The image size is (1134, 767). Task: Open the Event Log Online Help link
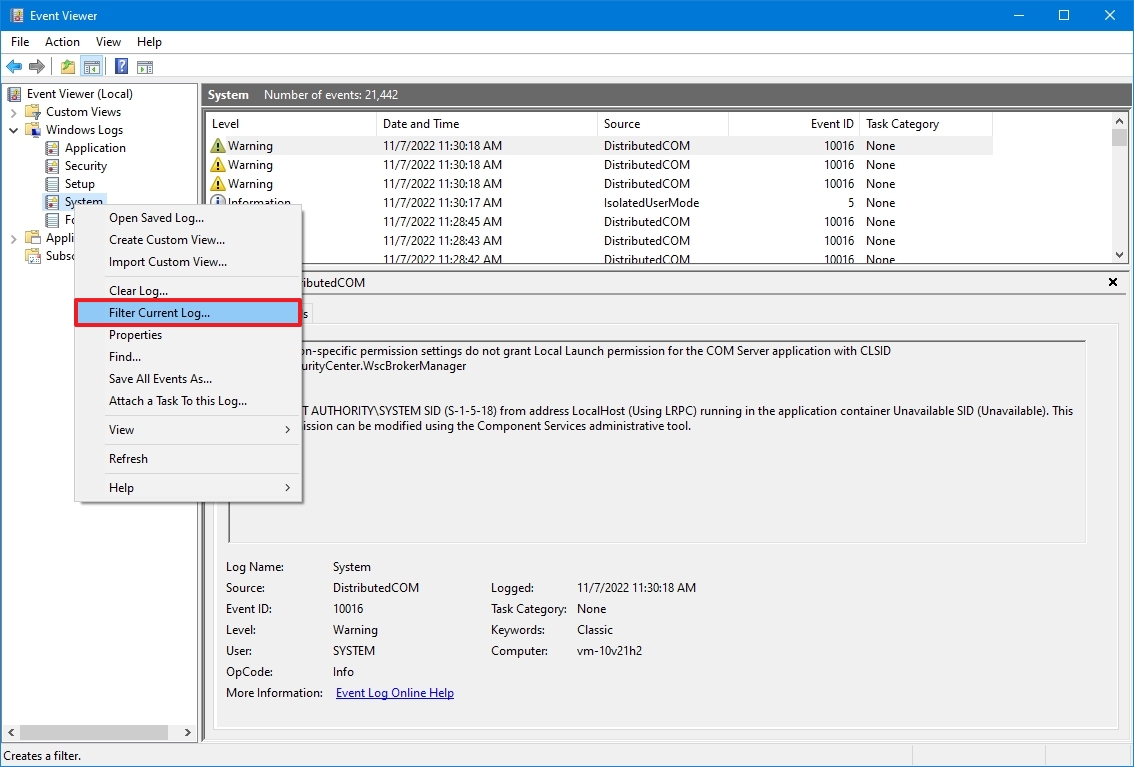[394, 693]
